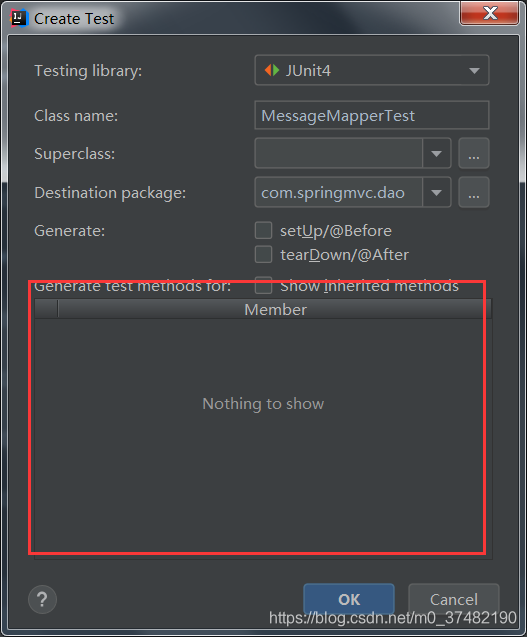Click the Cancel button
527x637 pixels.
454,599
